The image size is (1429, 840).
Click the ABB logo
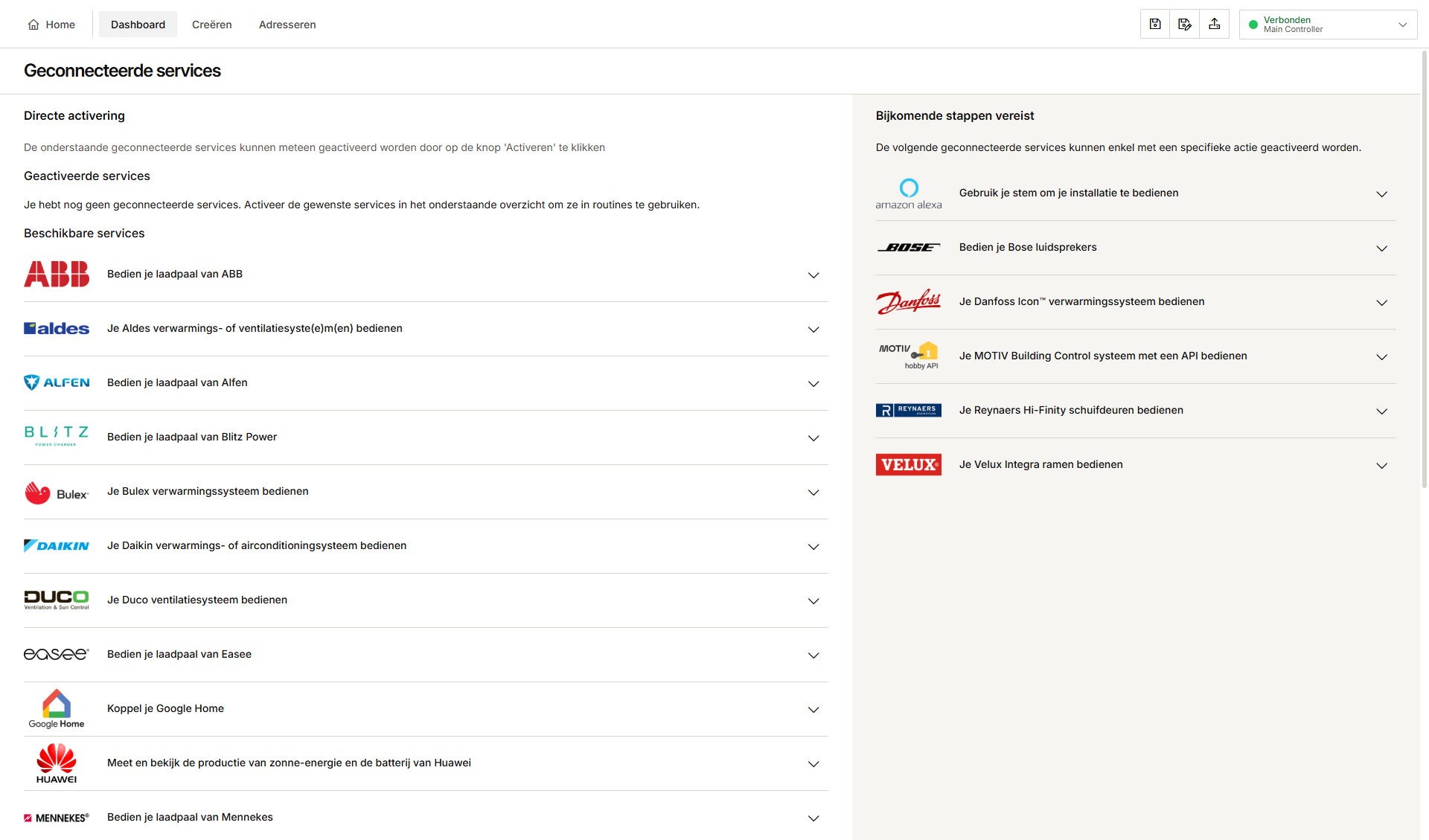(x=57, y=274)
